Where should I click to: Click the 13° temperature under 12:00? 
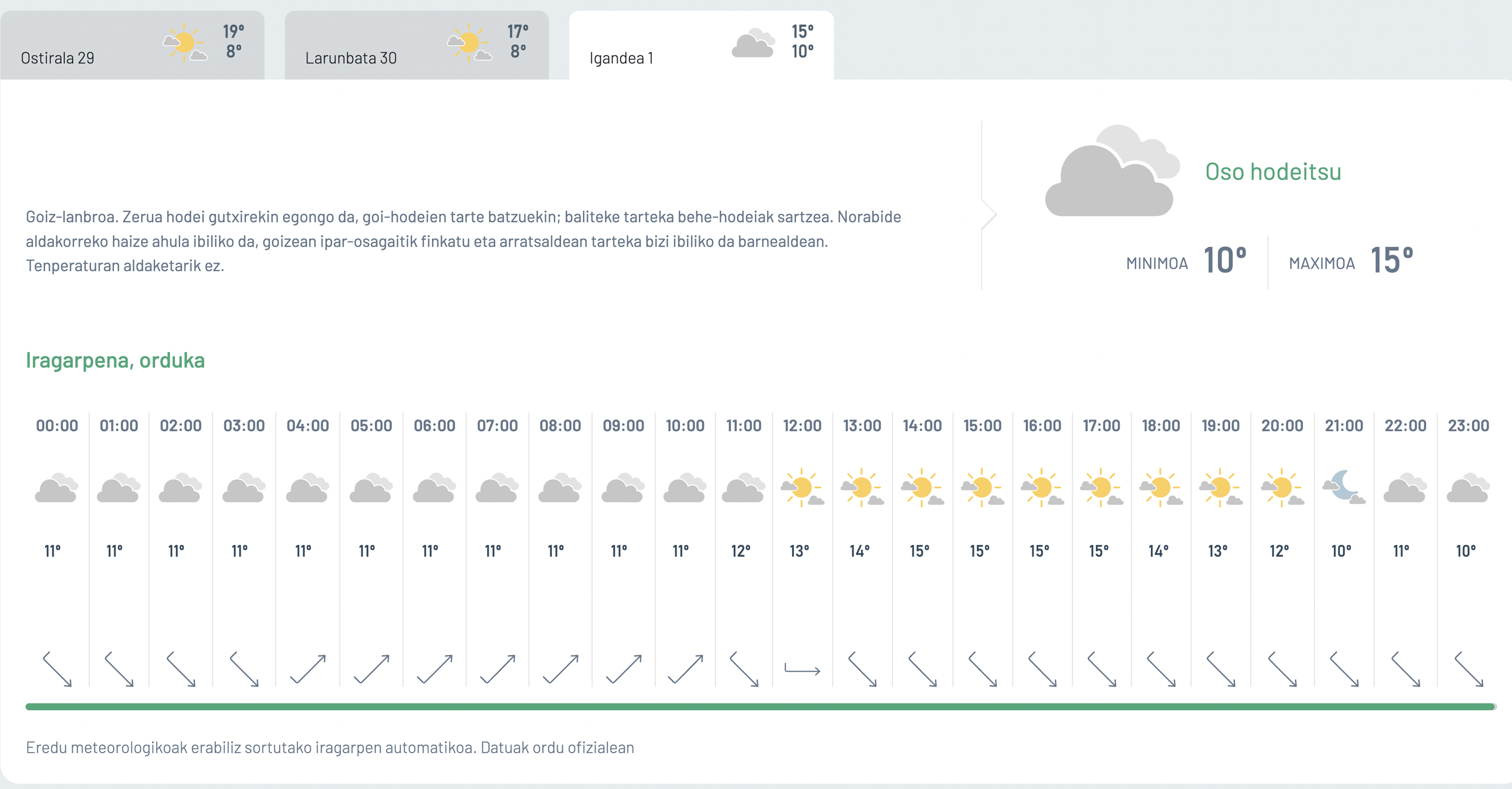(x=799, y=552)
